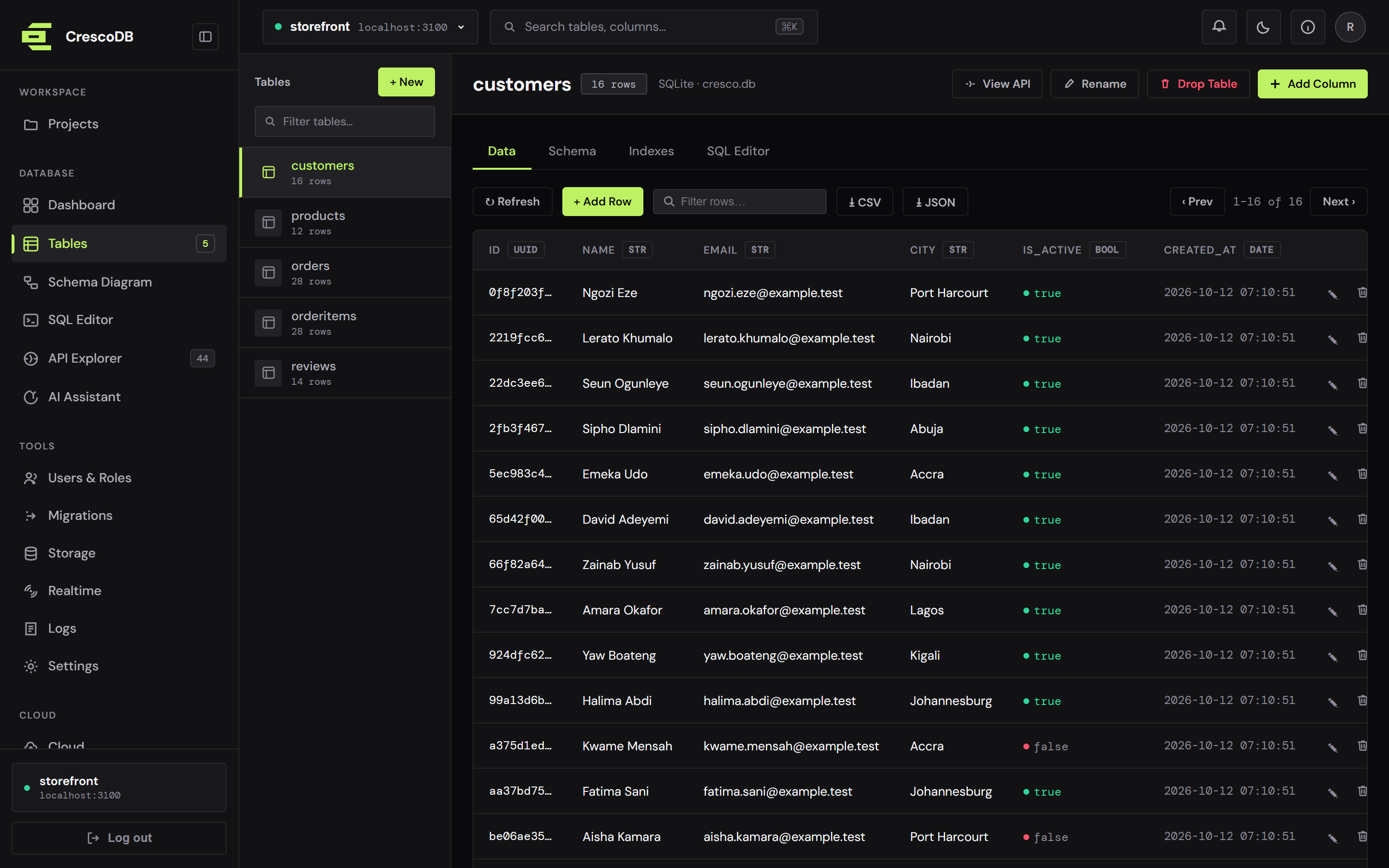1389x868 pixels.
Task: Open the SQL Editor tab
Action: 737,151
